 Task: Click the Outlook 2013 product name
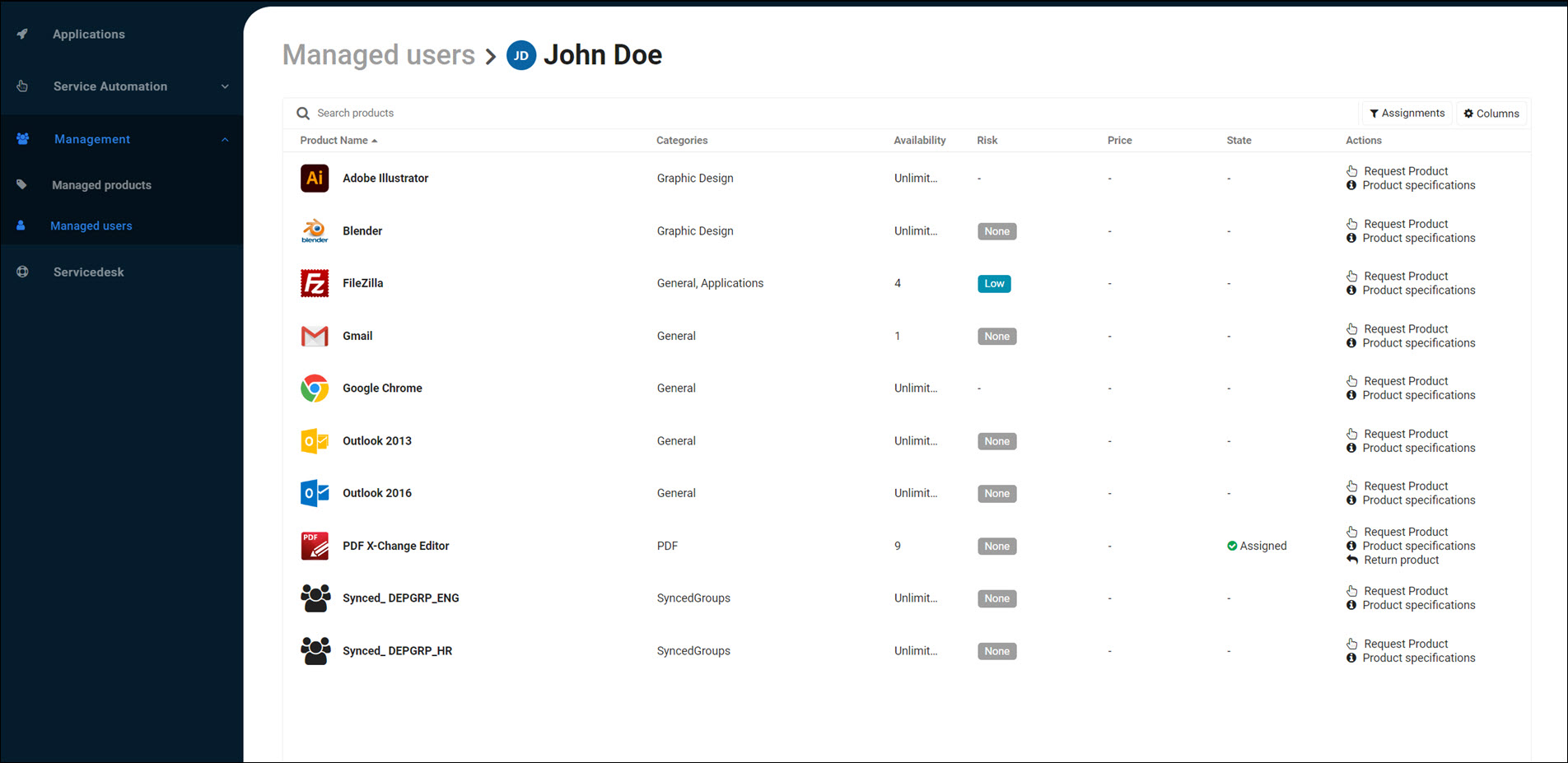pos(377,441)
